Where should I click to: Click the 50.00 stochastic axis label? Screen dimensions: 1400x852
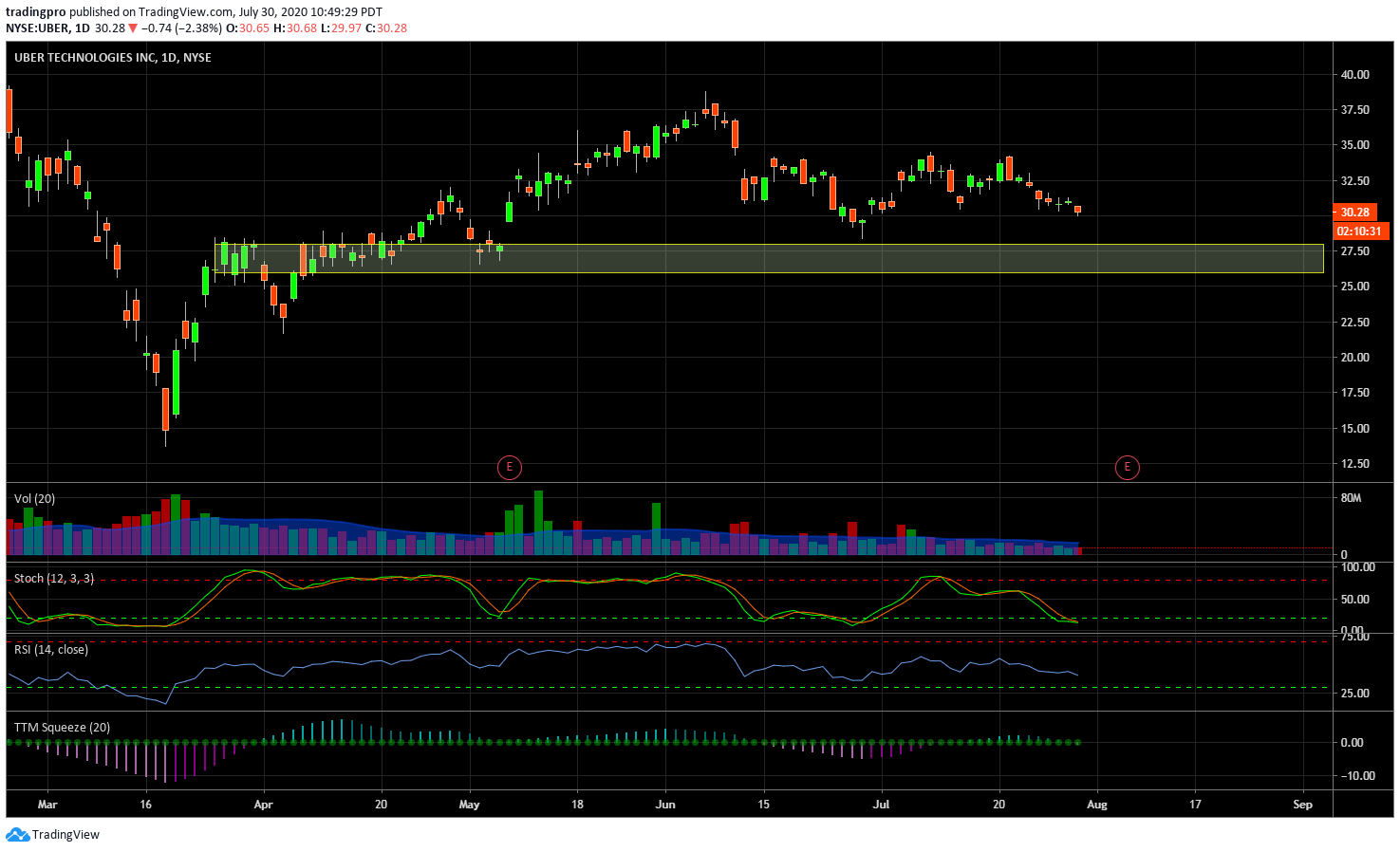(1354, 600)
